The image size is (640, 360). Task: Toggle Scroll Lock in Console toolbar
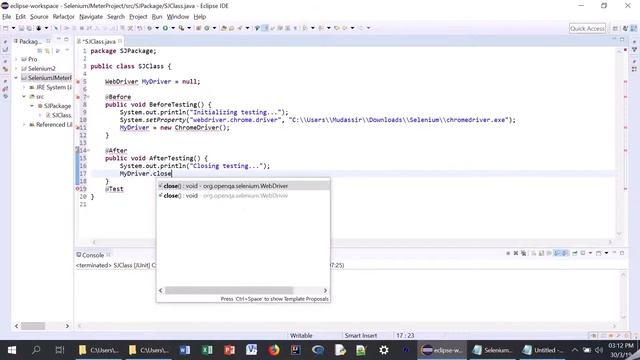coord(541,253)
